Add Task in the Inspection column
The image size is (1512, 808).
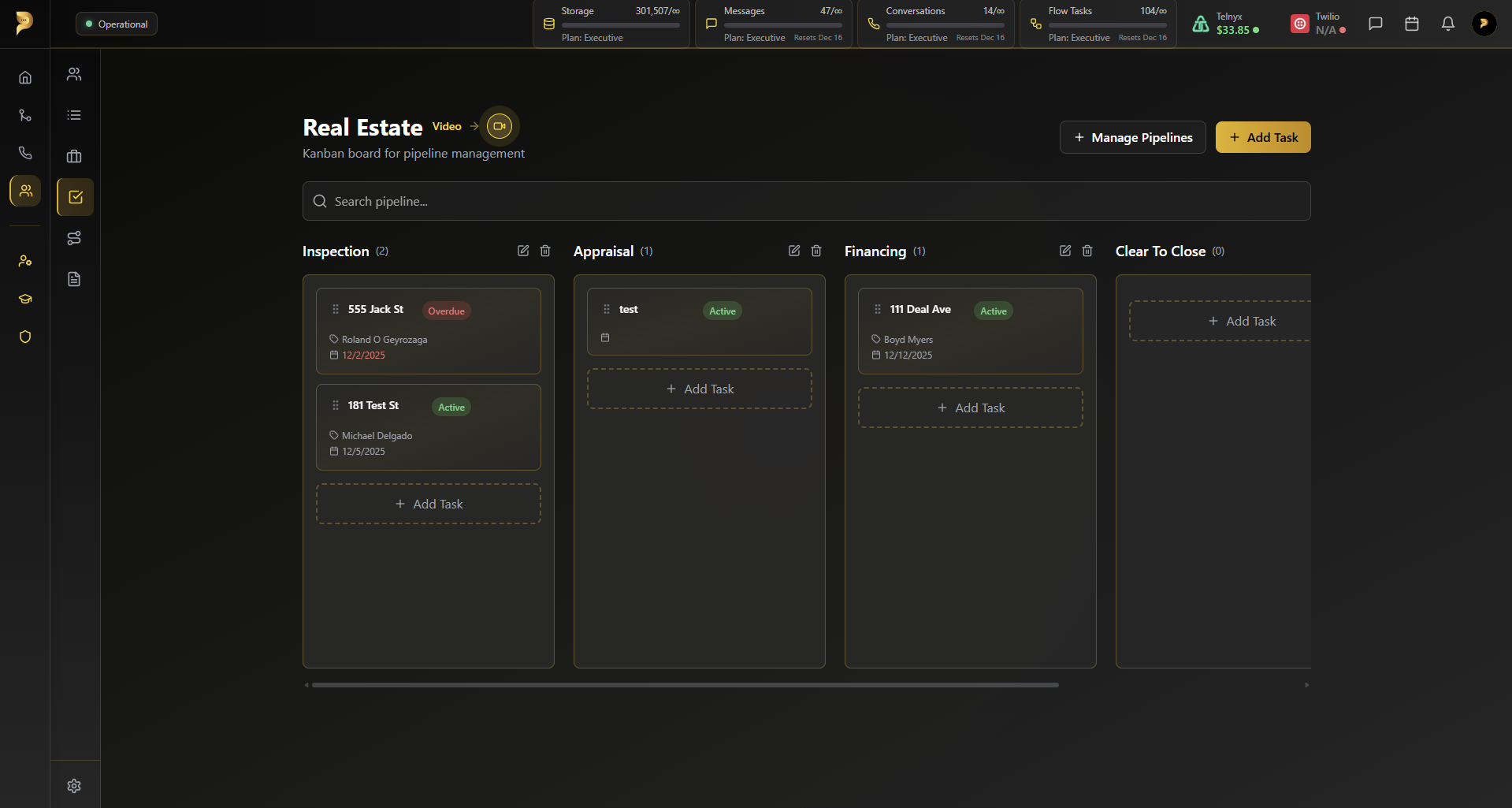click(x=429, y=504)
